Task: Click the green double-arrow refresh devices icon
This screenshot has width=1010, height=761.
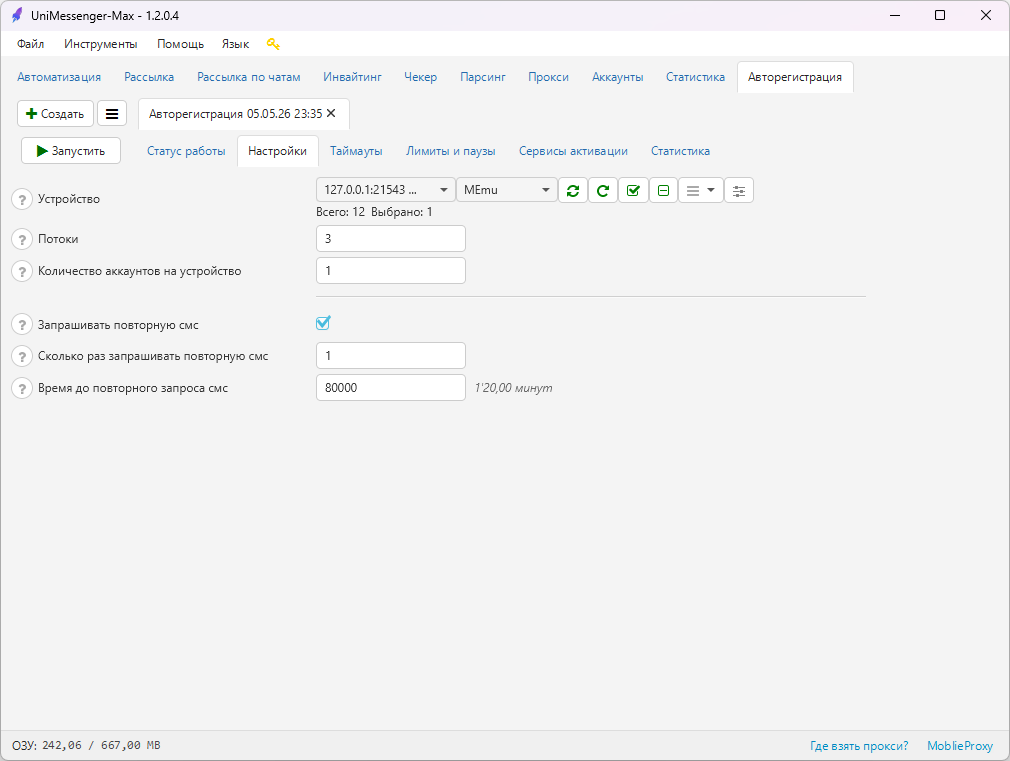Action: 573,190
